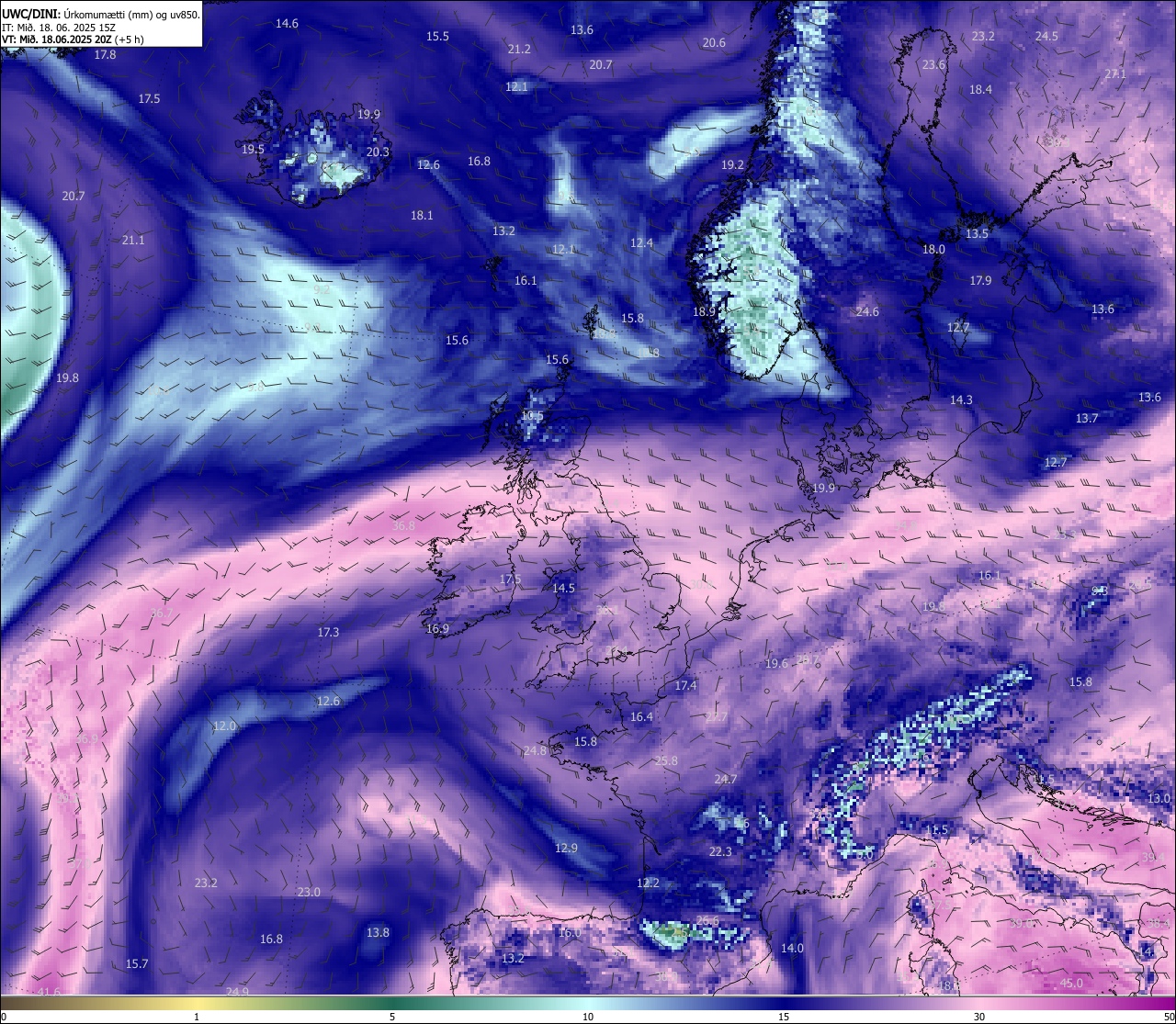Click the colorbar tick label 5
This screenshot has height=1024, width=1176.
pyautogui.click(x=392, y=1017)
